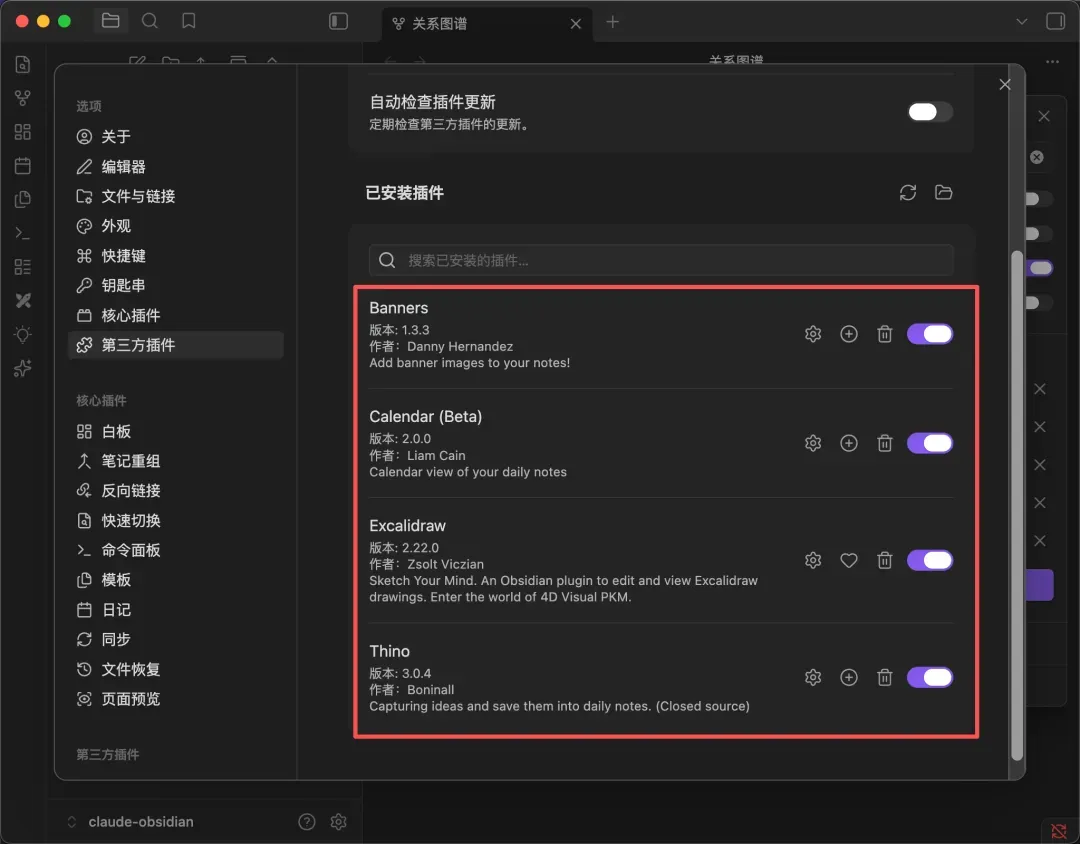Go to 文件与链接 settings

coord(176,196)
